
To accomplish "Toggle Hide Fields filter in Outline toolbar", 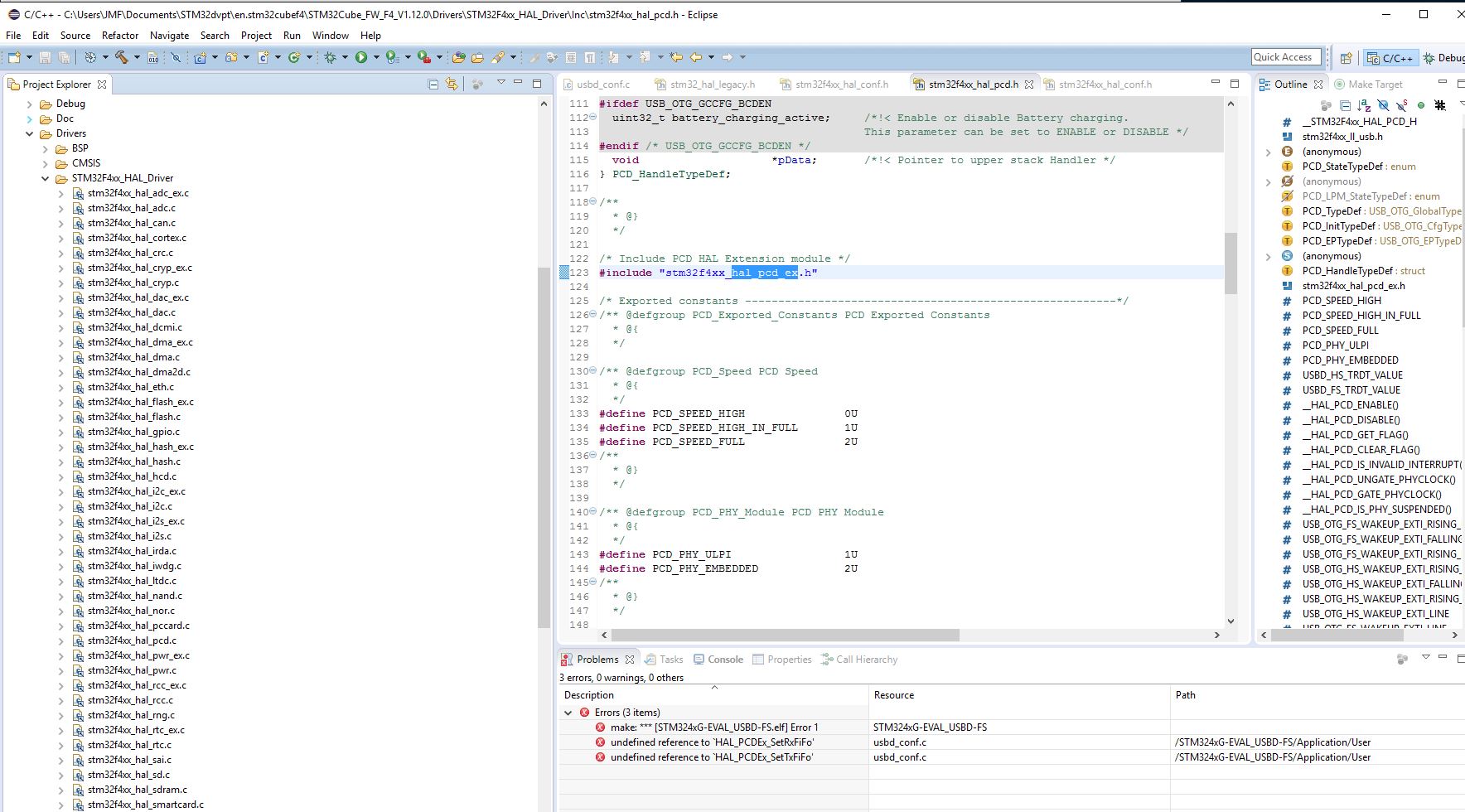I will (1383, 106).
